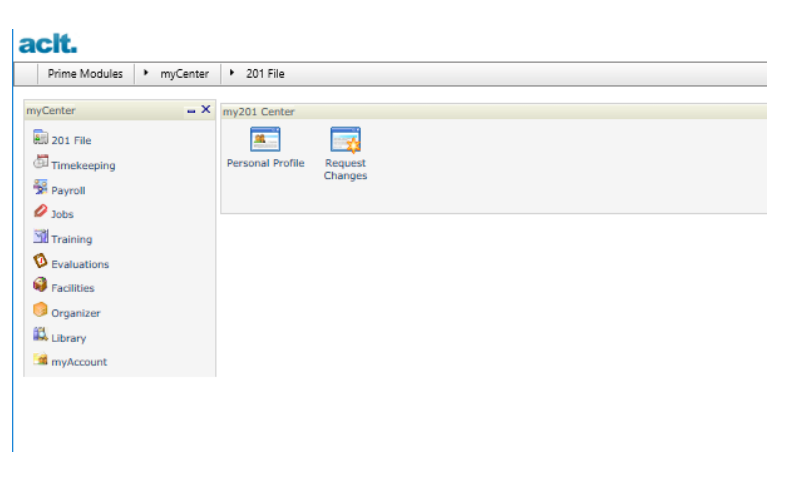Click the Personal Profile label

click(266, 163)
